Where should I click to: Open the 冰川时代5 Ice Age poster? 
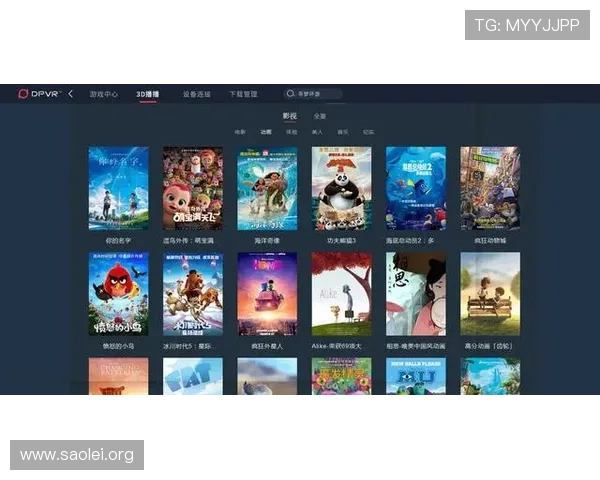[x=193, y=294]
